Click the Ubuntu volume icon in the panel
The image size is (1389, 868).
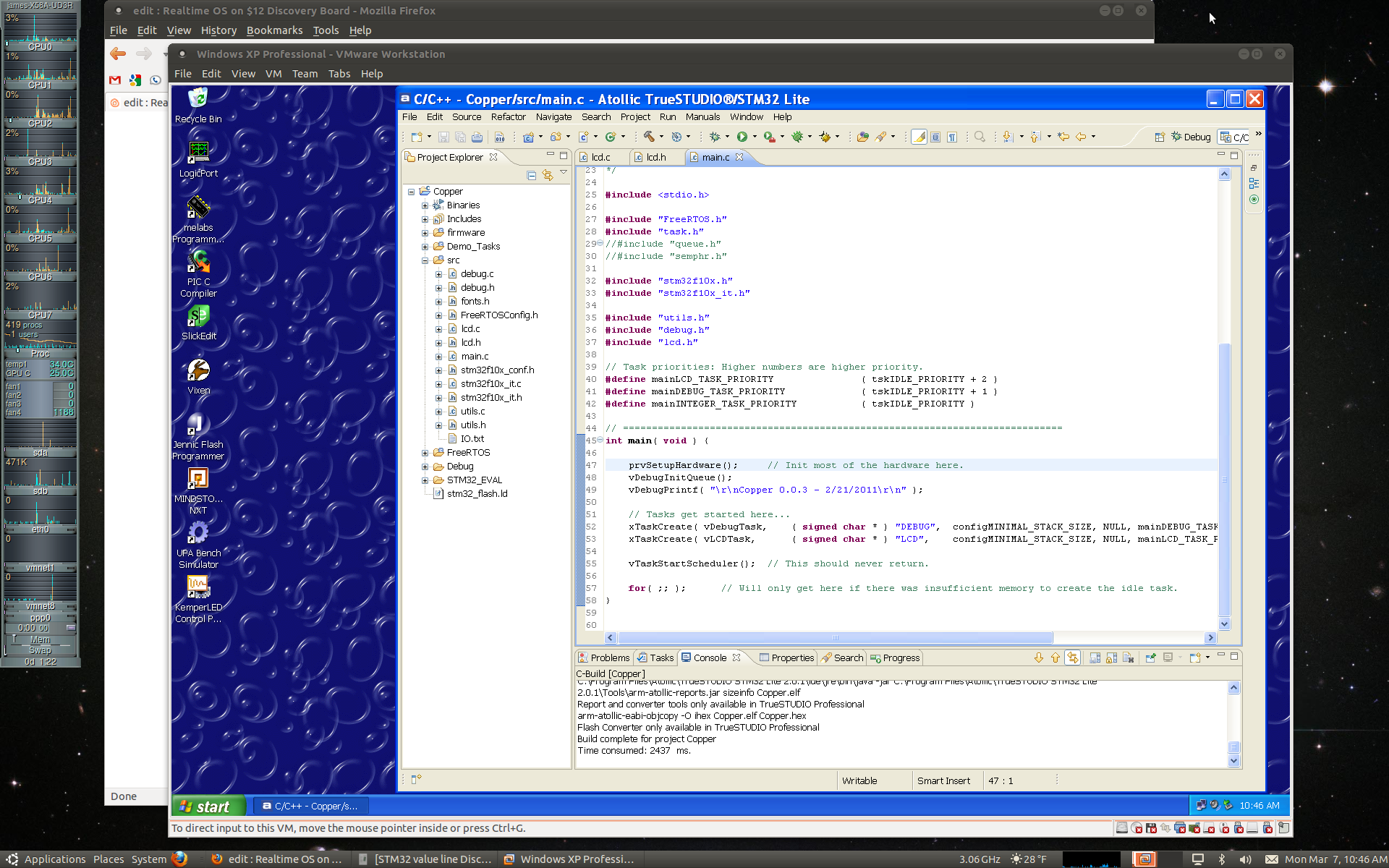(1245, 859)
